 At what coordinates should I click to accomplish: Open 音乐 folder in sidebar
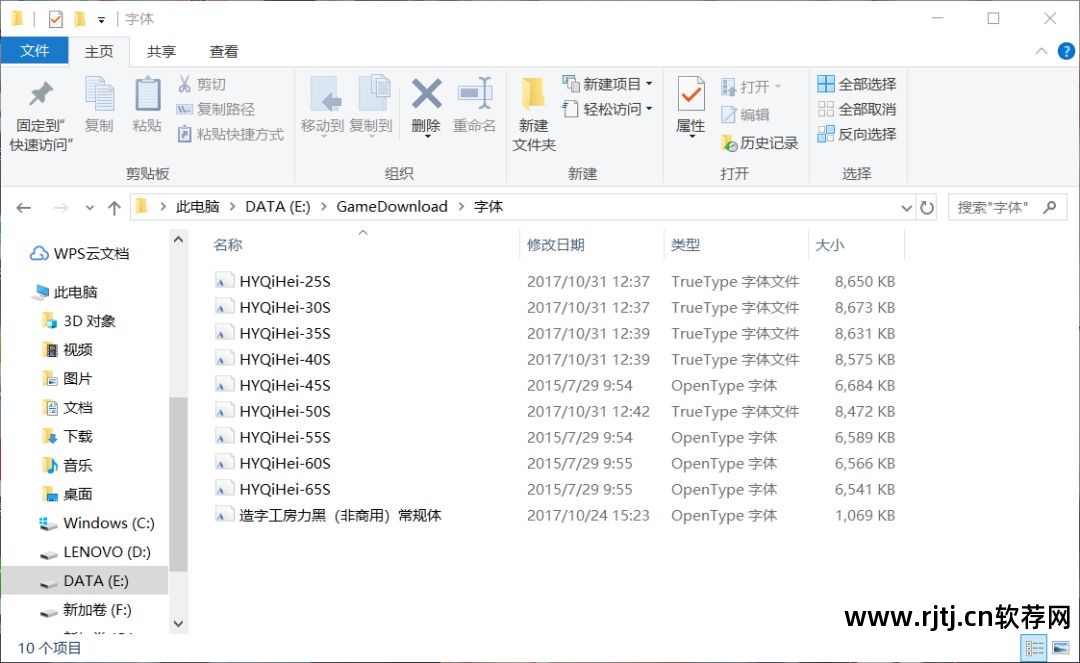[68, 465]
